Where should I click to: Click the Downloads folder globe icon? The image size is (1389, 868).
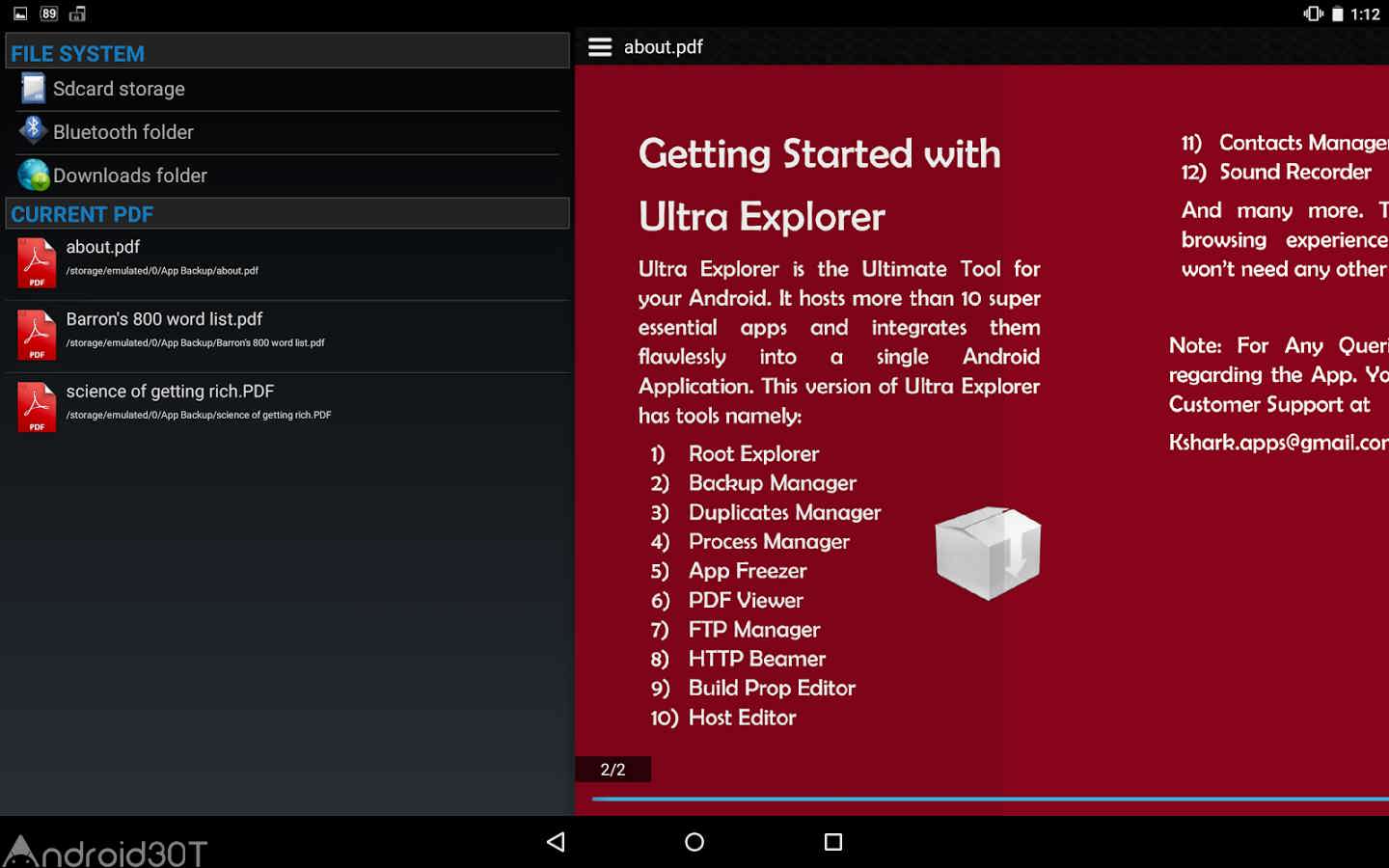[x=34, y=175]
